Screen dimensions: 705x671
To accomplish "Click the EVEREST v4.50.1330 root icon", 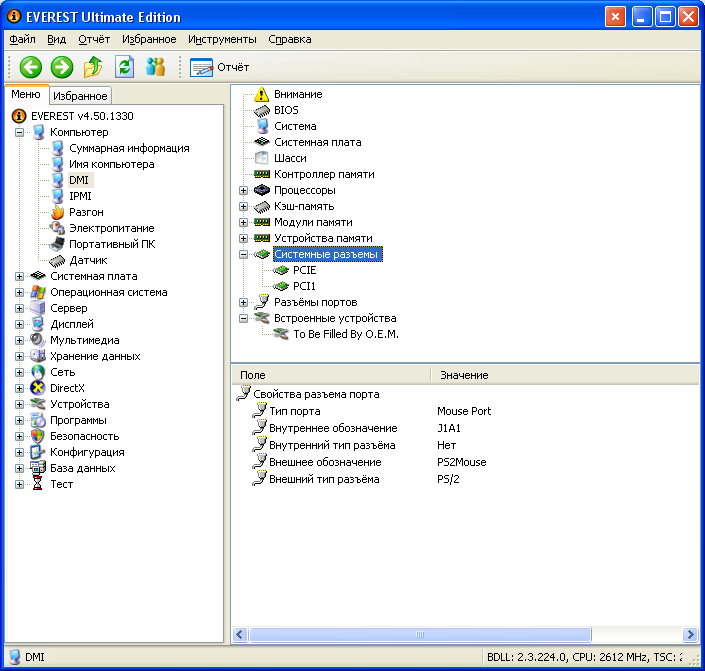I will [x=19, y=116].
